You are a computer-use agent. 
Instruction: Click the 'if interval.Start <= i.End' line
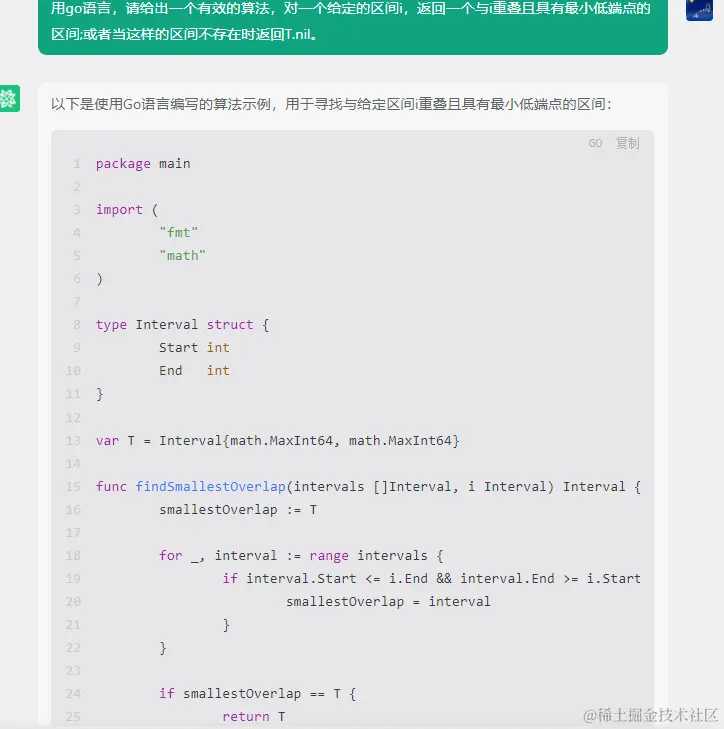pos(432,578)
